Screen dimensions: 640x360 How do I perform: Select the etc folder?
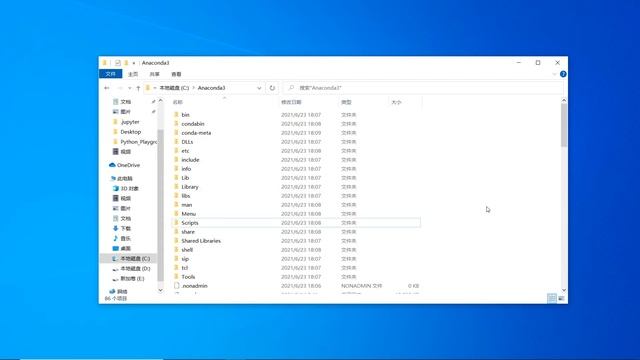(185, 151)
